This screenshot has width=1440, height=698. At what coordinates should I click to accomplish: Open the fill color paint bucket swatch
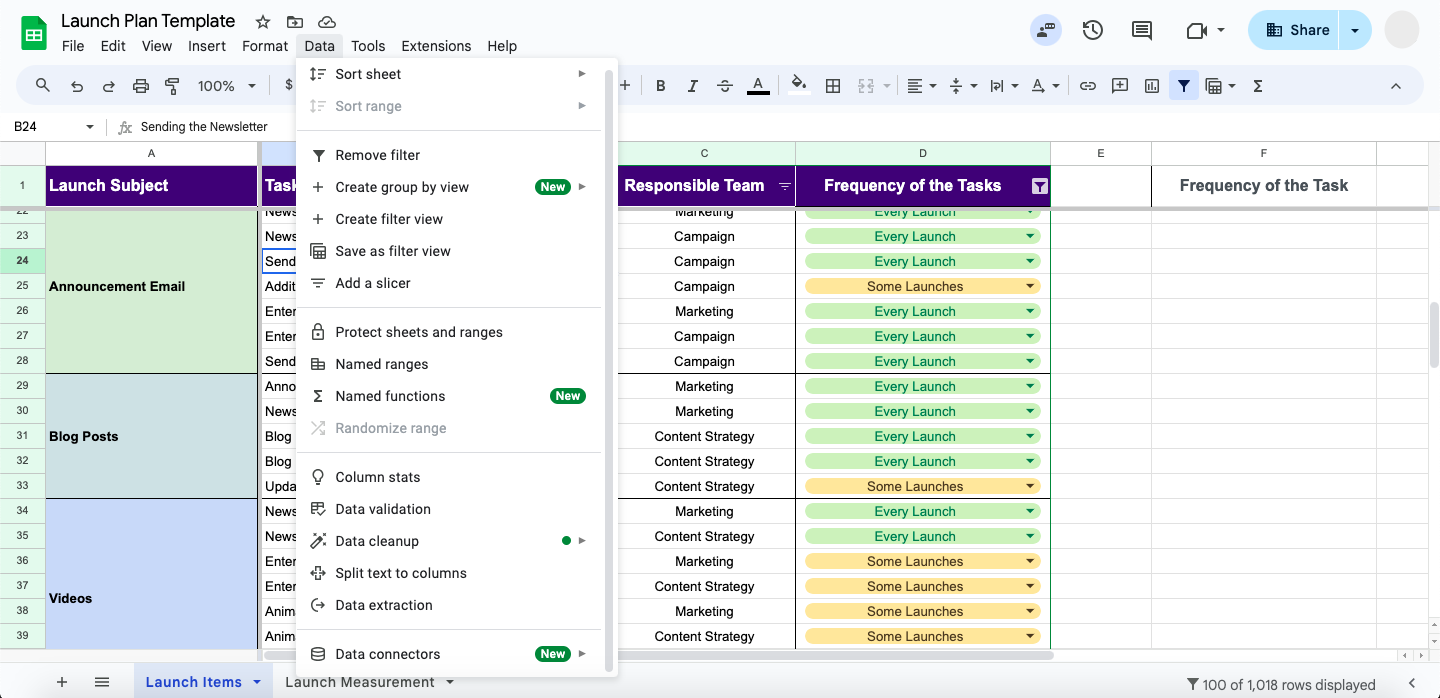[798, 86]
